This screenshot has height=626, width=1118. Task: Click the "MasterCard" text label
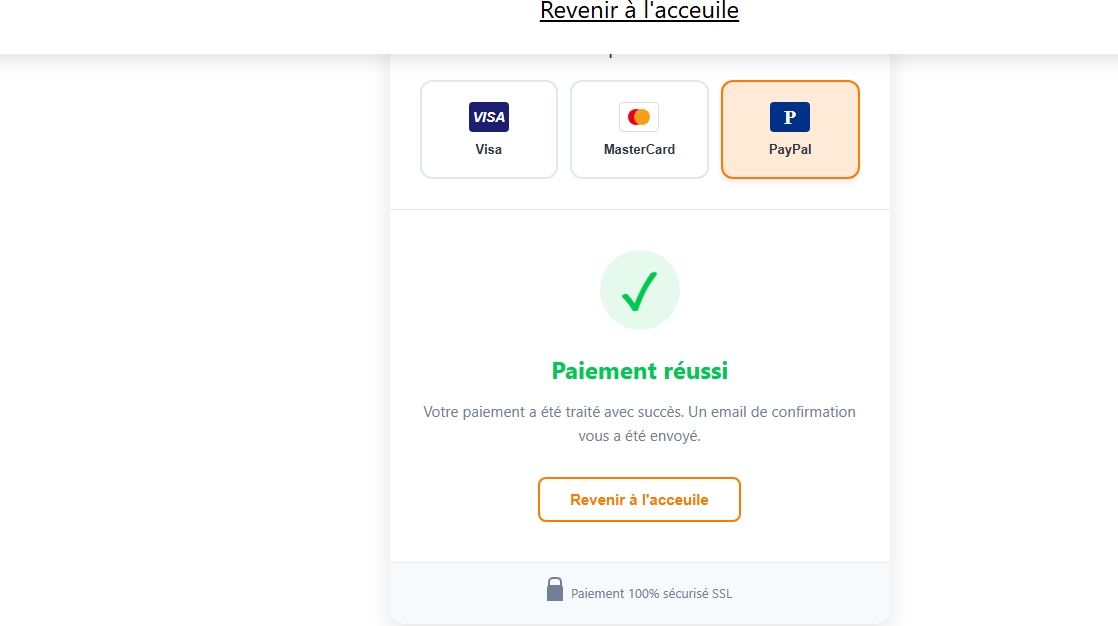coord(639,149)
